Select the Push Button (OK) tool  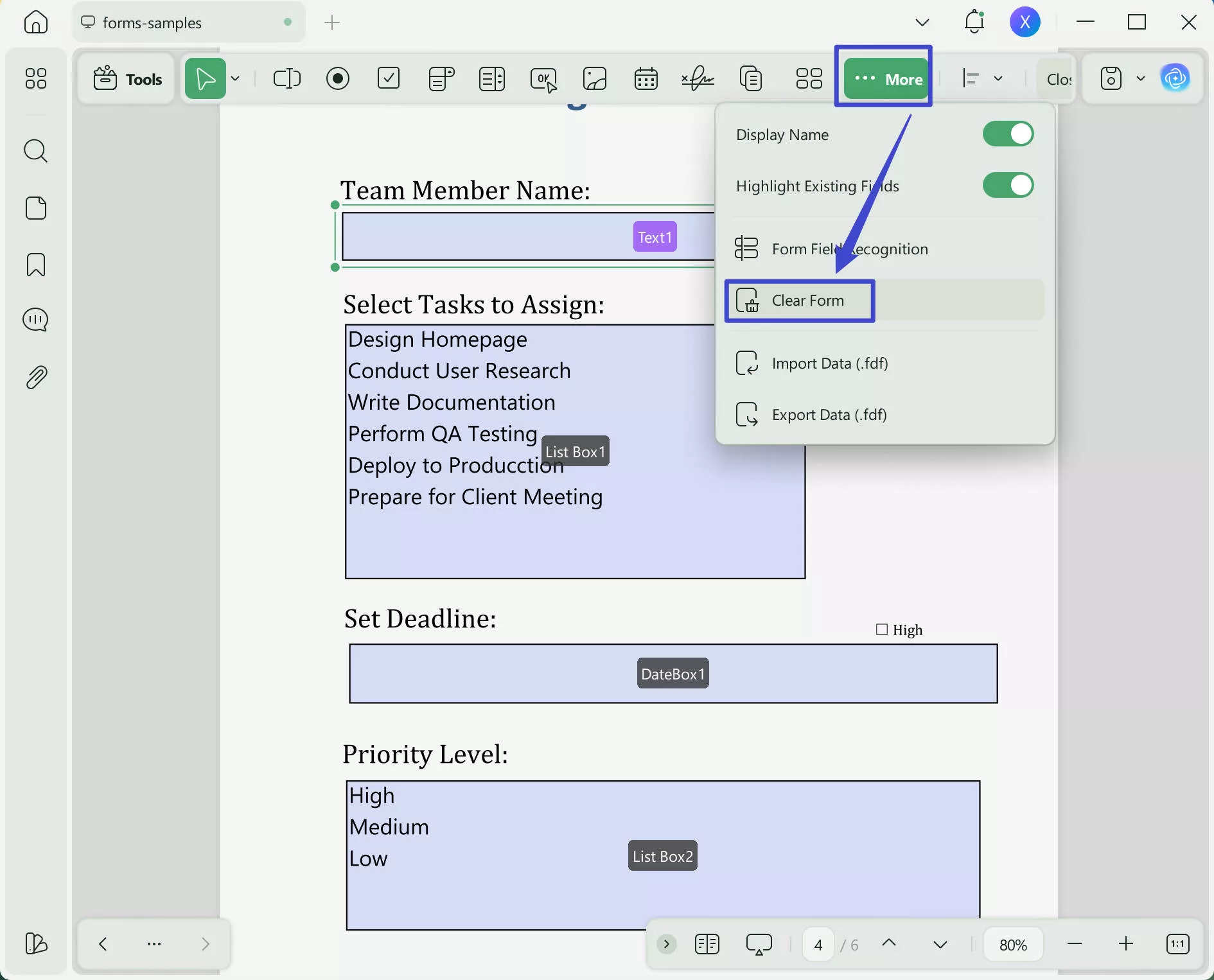coord(543,78)
